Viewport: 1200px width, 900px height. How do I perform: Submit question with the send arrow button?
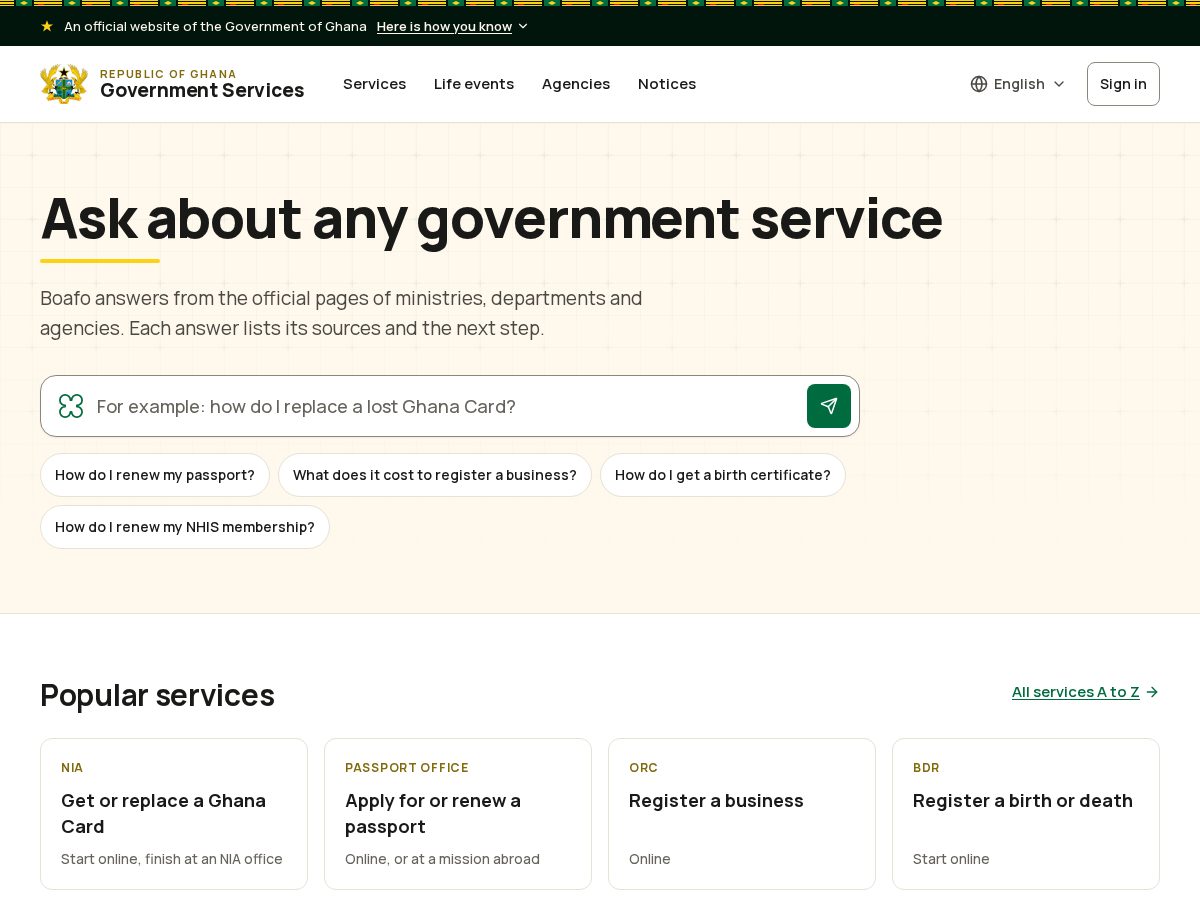pyautogui.click(x=829, y=406)
